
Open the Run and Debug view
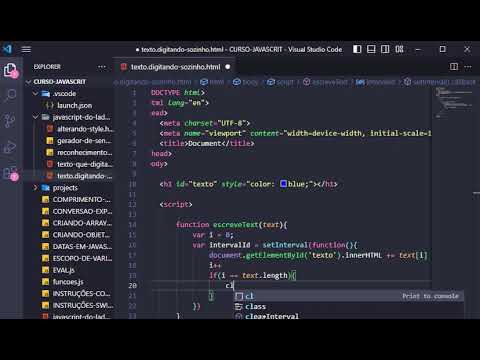[10, 147]
